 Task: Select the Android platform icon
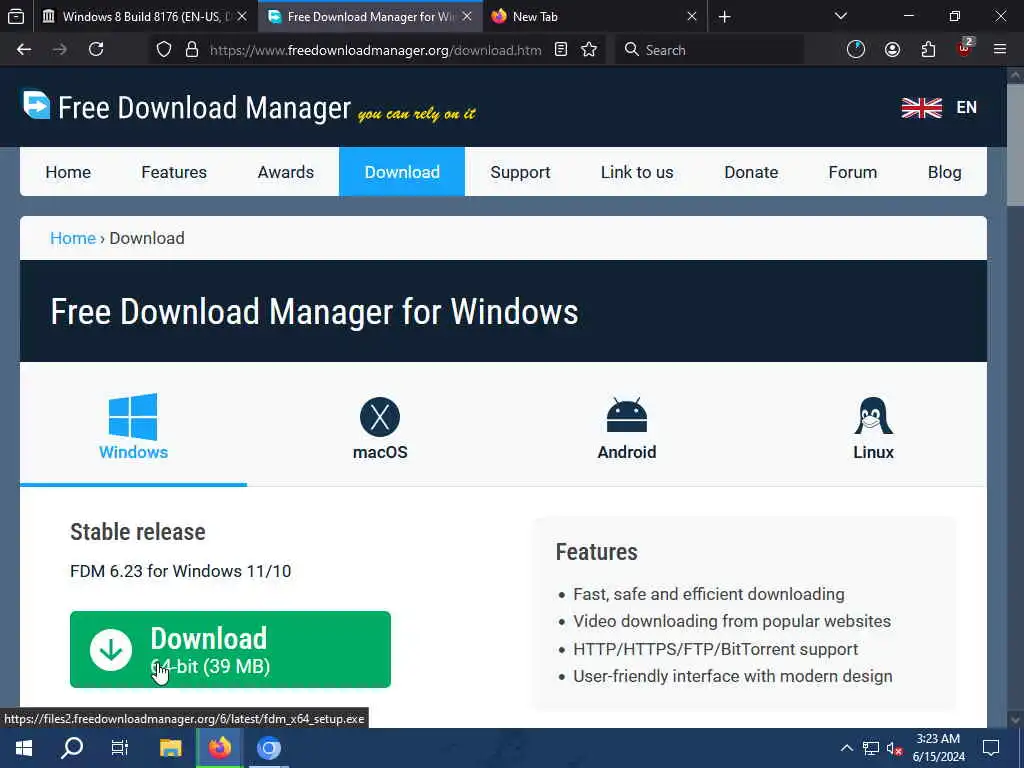point(627,415)
